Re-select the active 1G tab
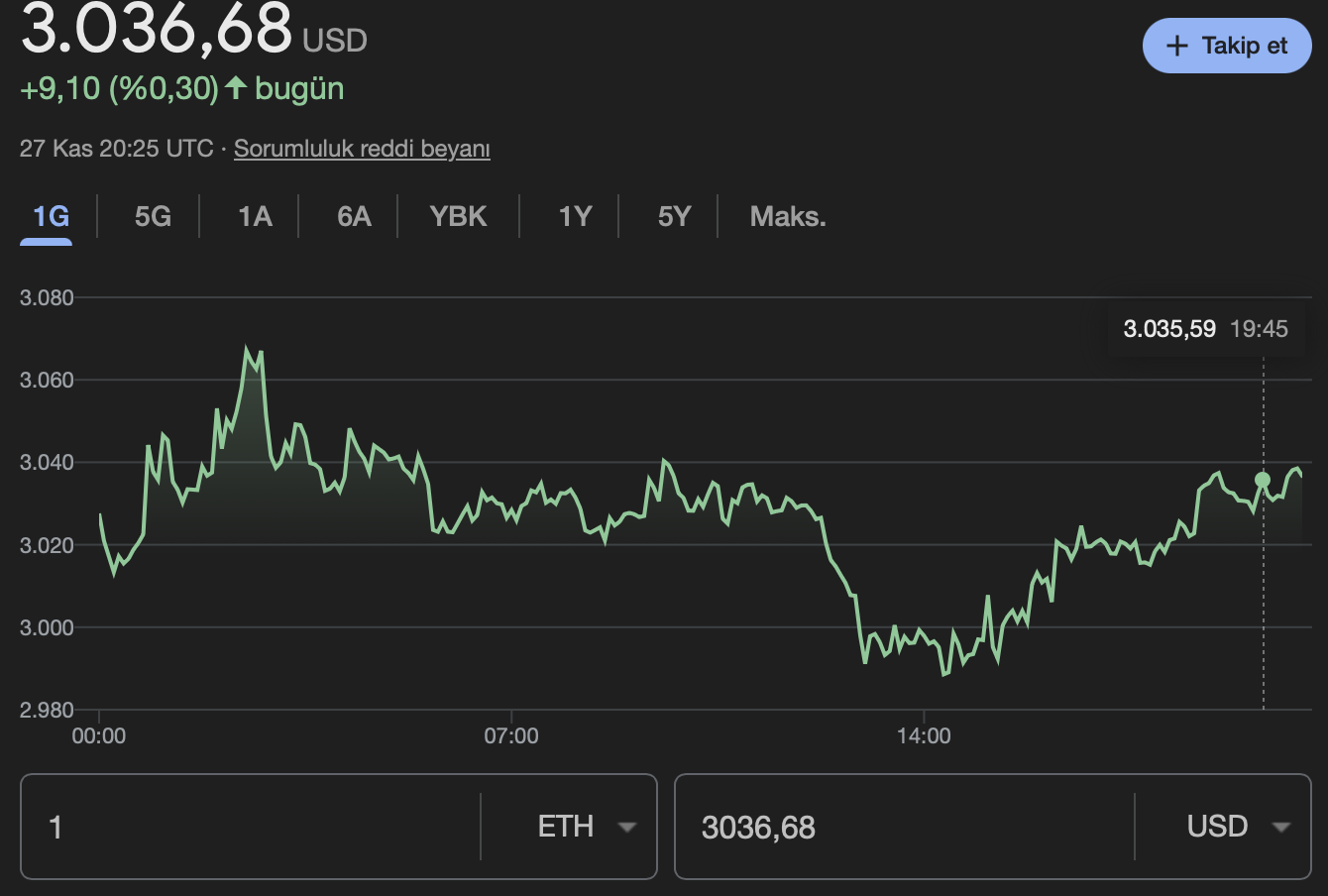 click(x=46, y=216)
